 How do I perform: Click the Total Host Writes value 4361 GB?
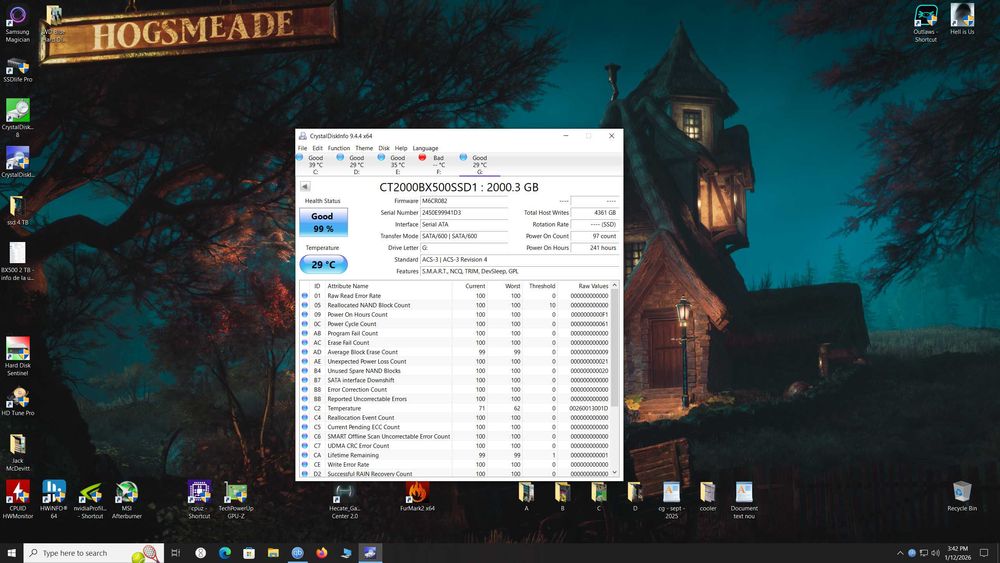(594, 212)
